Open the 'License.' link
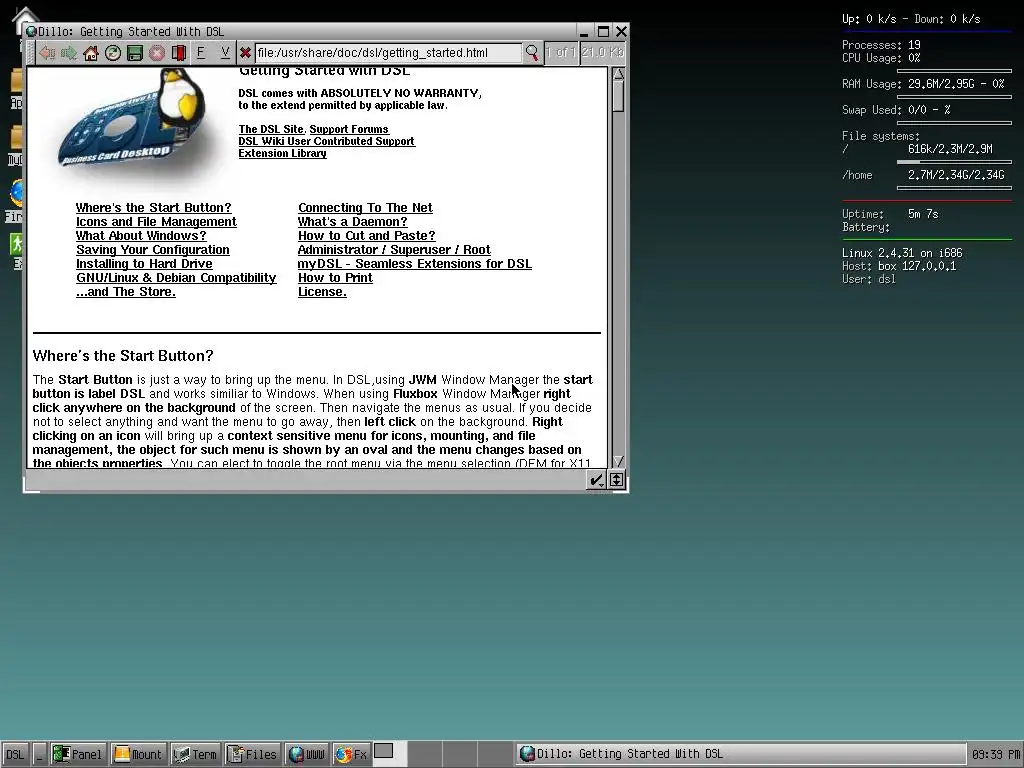 pos(322,292)
